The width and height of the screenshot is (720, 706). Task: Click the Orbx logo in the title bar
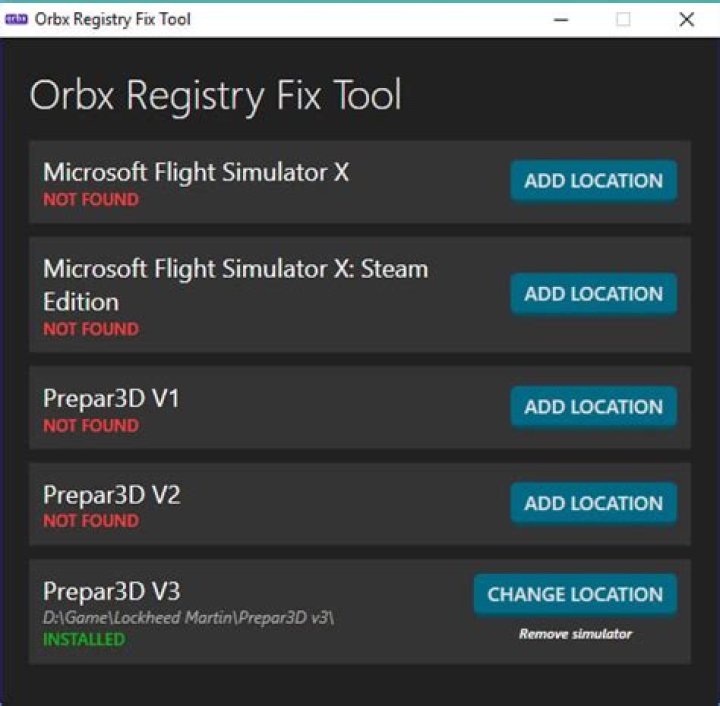pos(16,19)
